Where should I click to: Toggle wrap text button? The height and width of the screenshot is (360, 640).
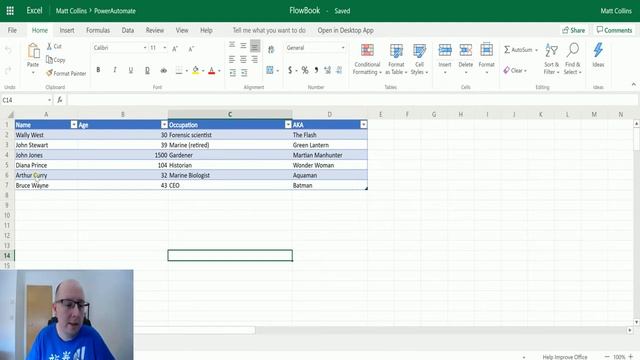point(271,50)
